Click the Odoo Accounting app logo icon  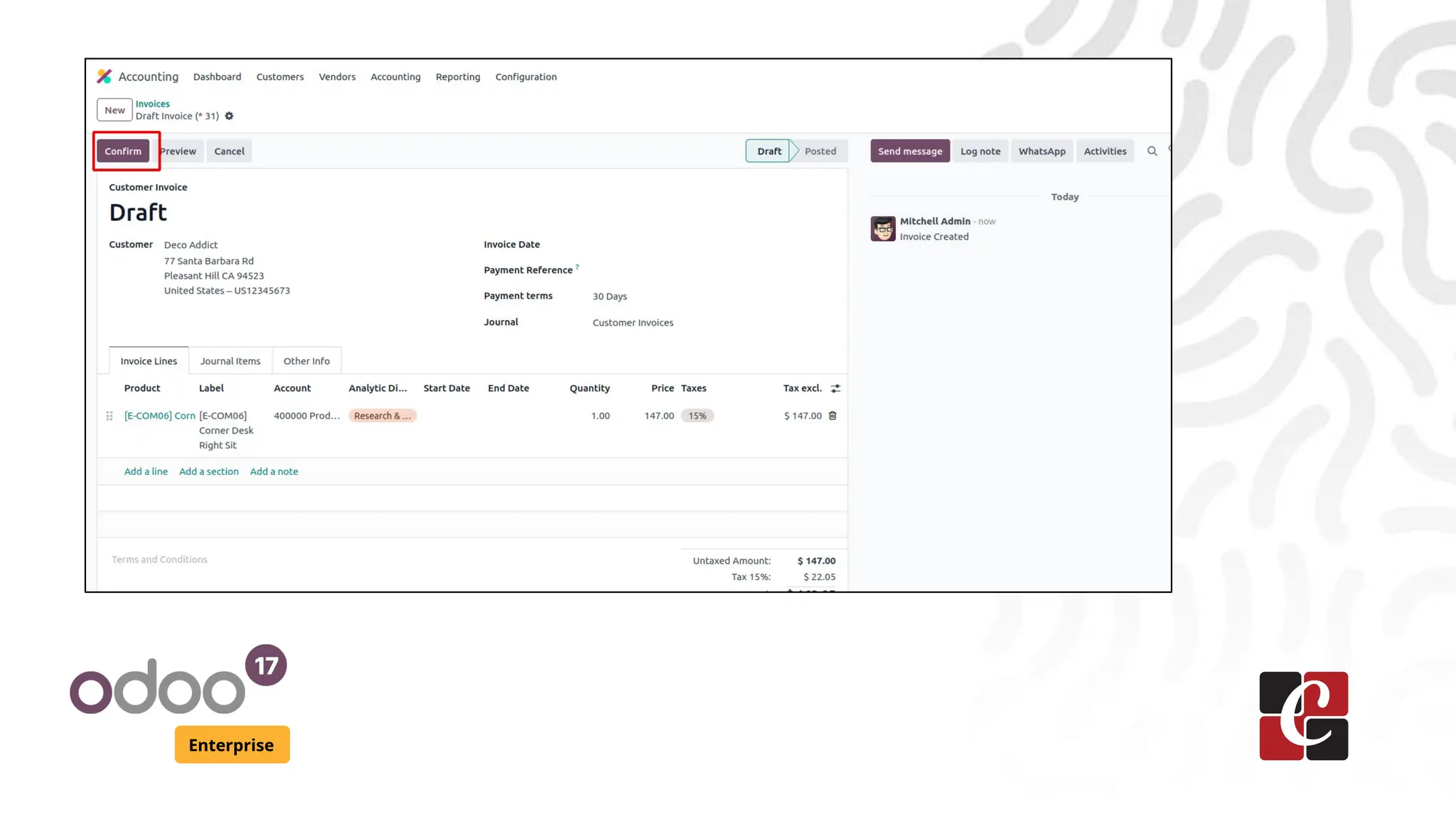coord(105,76)
